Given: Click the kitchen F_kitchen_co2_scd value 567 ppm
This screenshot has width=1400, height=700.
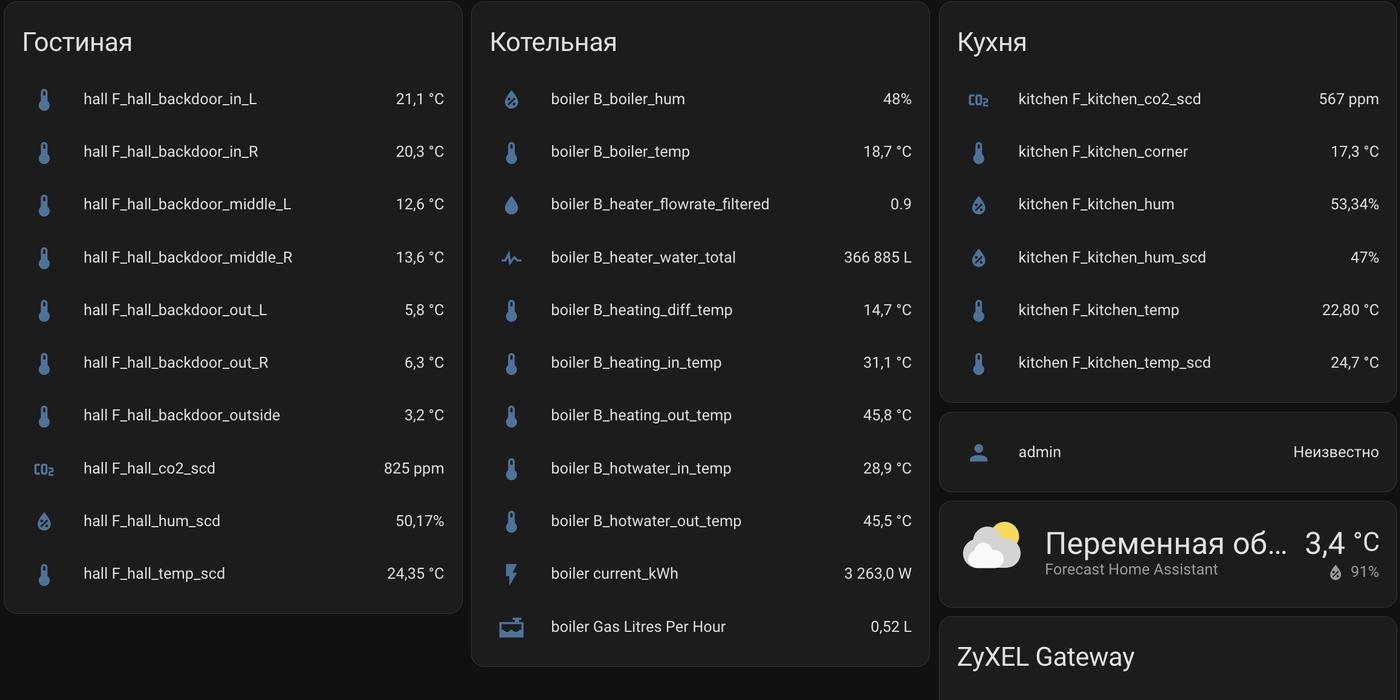Looking at the screenshot, I should tap(1349, 98).
